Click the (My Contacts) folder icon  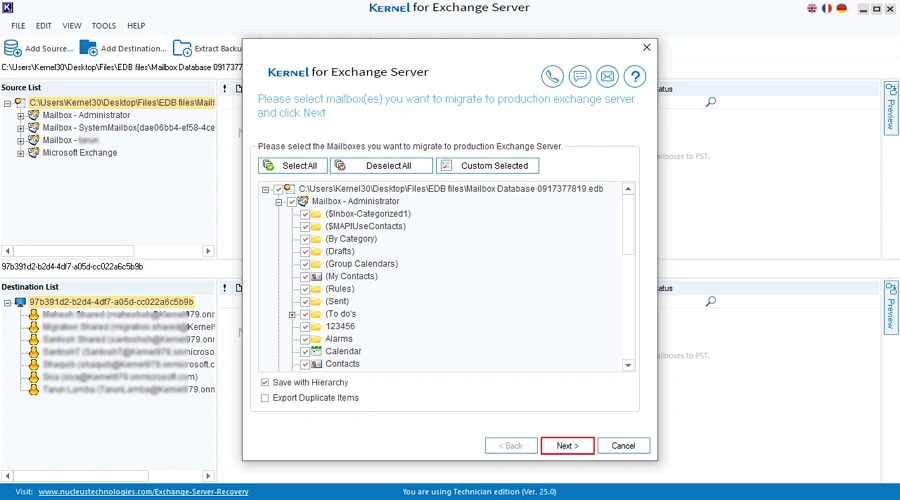(316, 276)
